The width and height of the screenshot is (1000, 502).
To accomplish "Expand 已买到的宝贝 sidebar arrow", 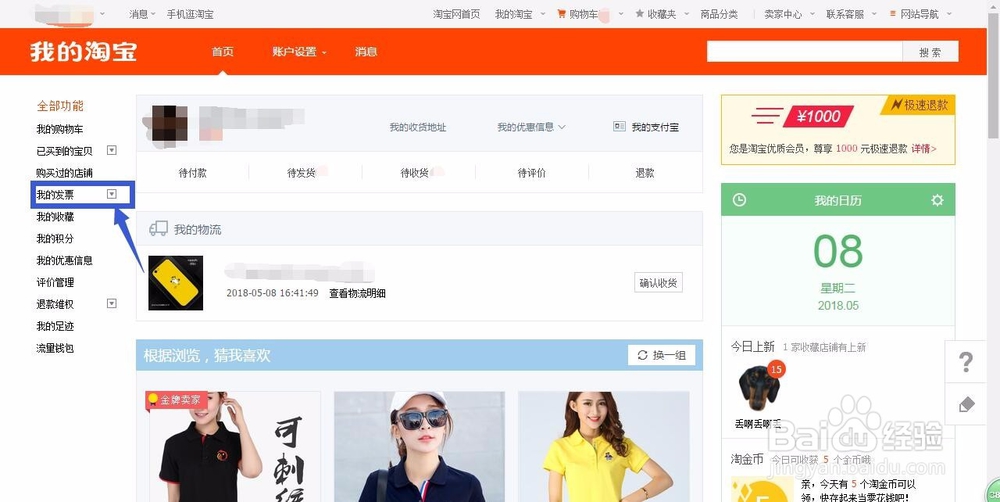I will 112,151.
